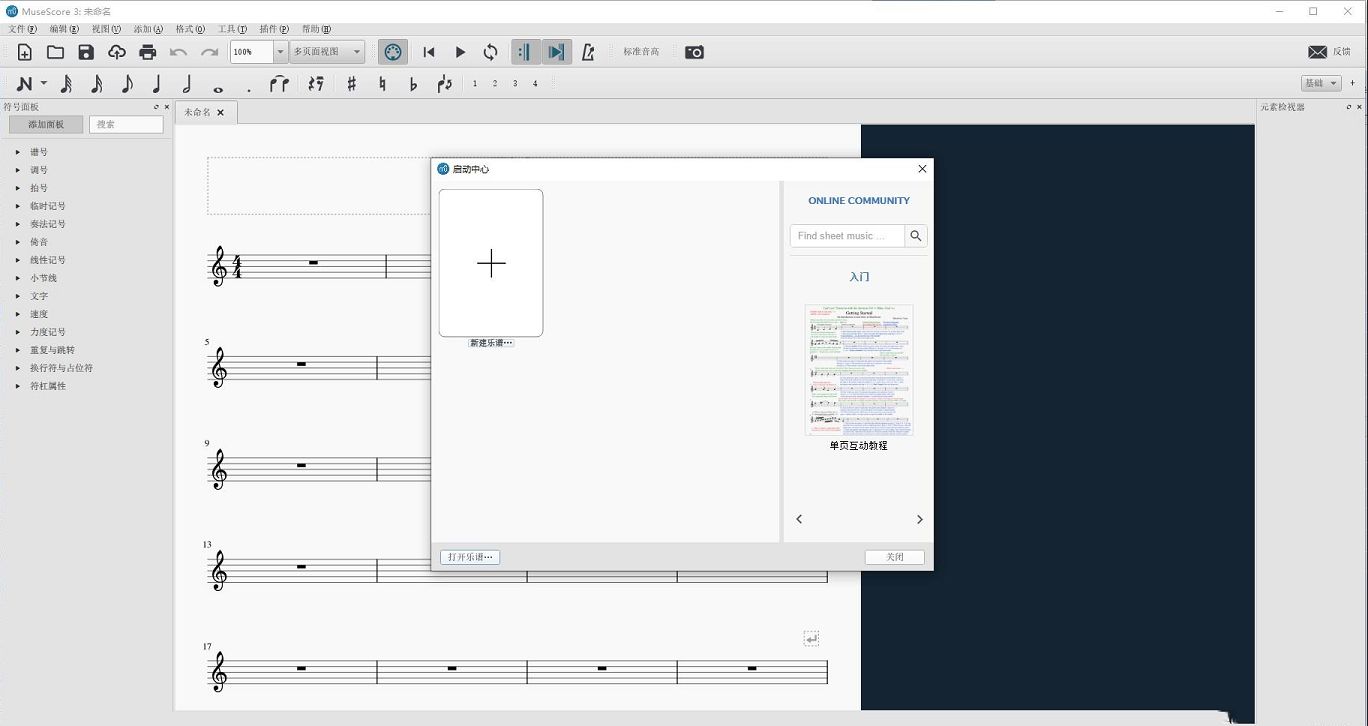Toggle loop playback
This screenshot has width=1368, height=726.
coord(490,51)
